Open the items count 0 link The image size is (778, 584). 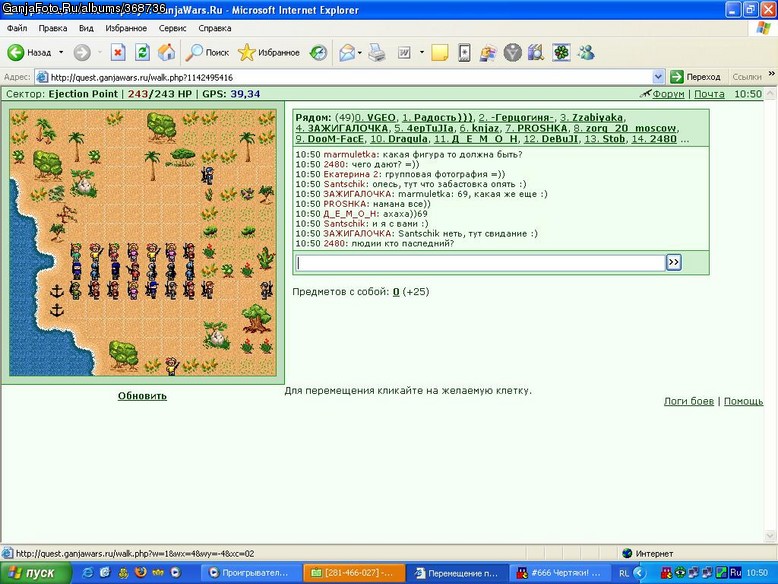pos(396,292)
